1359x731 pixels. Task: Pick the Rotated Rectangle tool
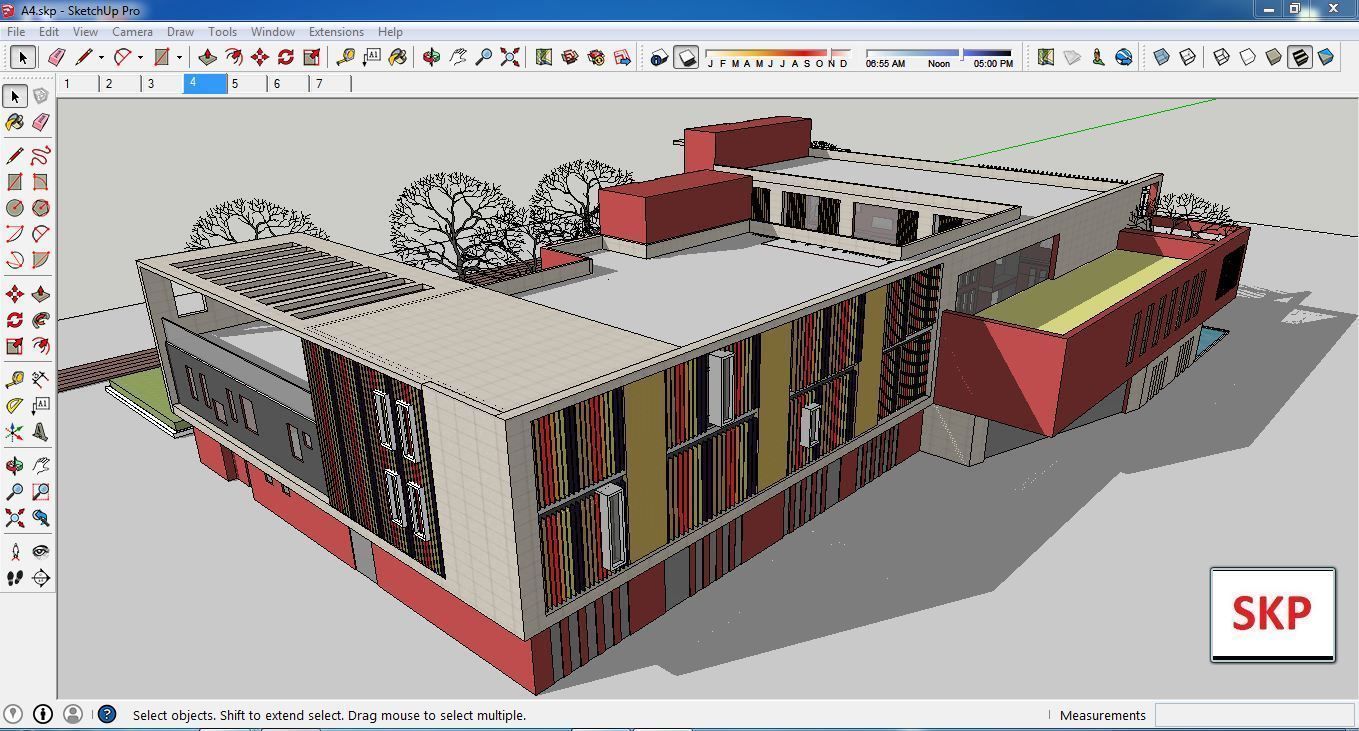click(41, 182)
